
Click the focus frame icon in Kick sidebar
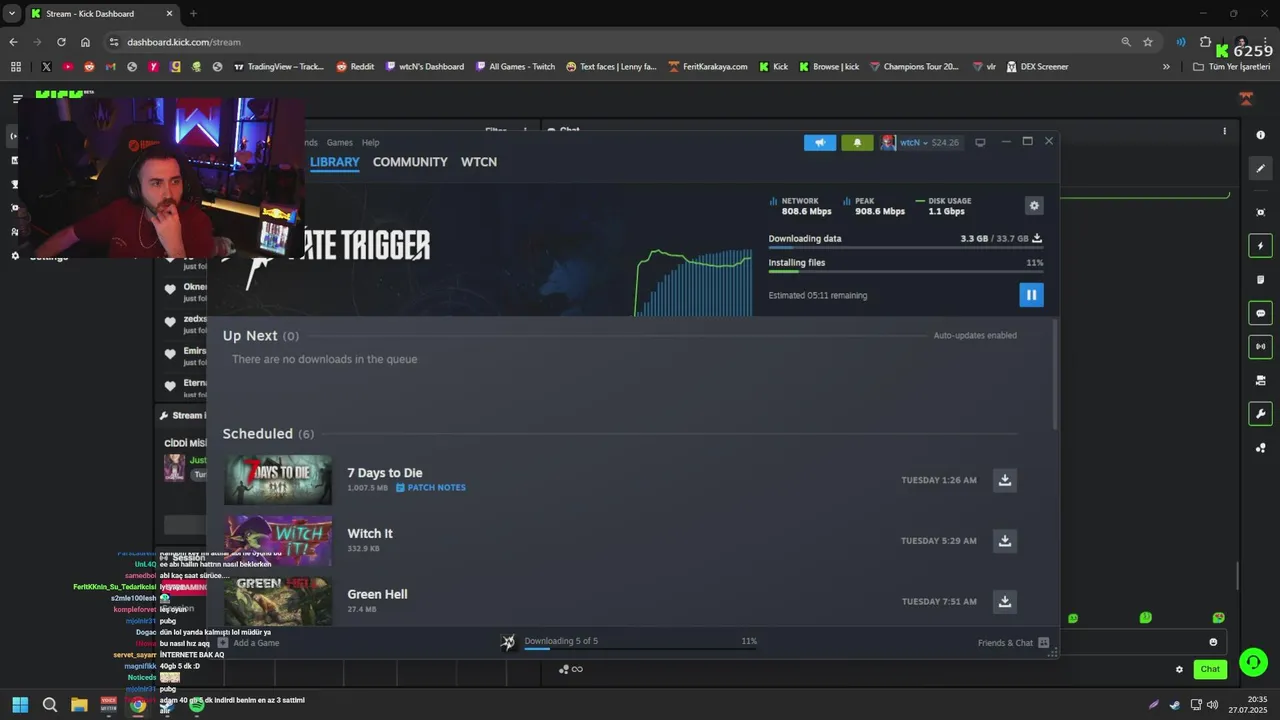coord(1260,212)
